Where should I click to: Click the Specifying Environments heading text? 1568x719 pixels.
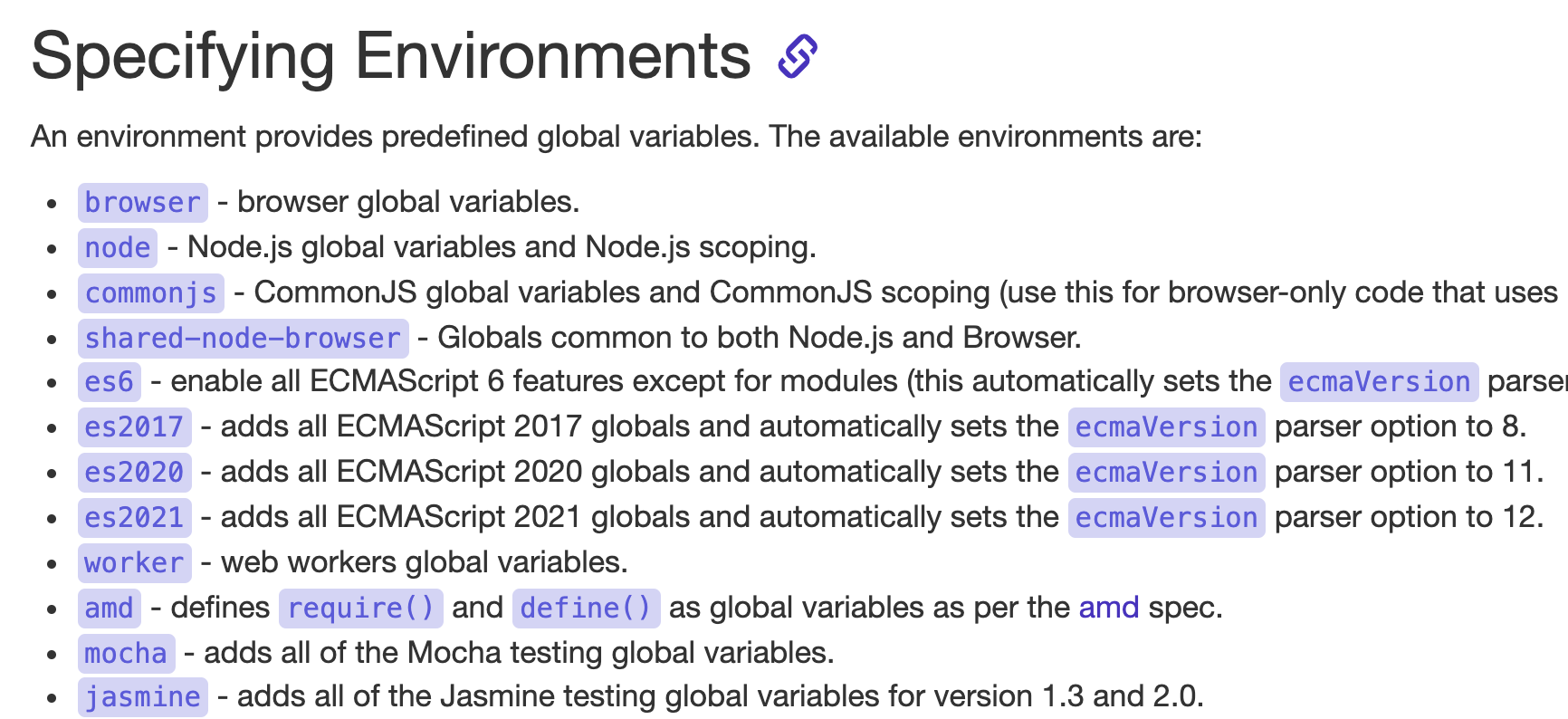390,56
